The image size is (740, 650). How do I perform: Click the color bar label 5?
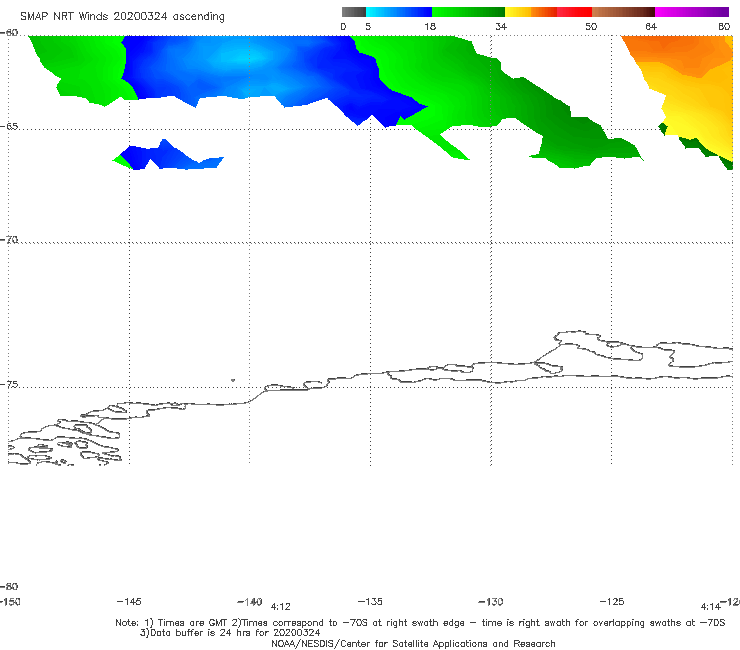pyautogui.click(x=368, y=26)
